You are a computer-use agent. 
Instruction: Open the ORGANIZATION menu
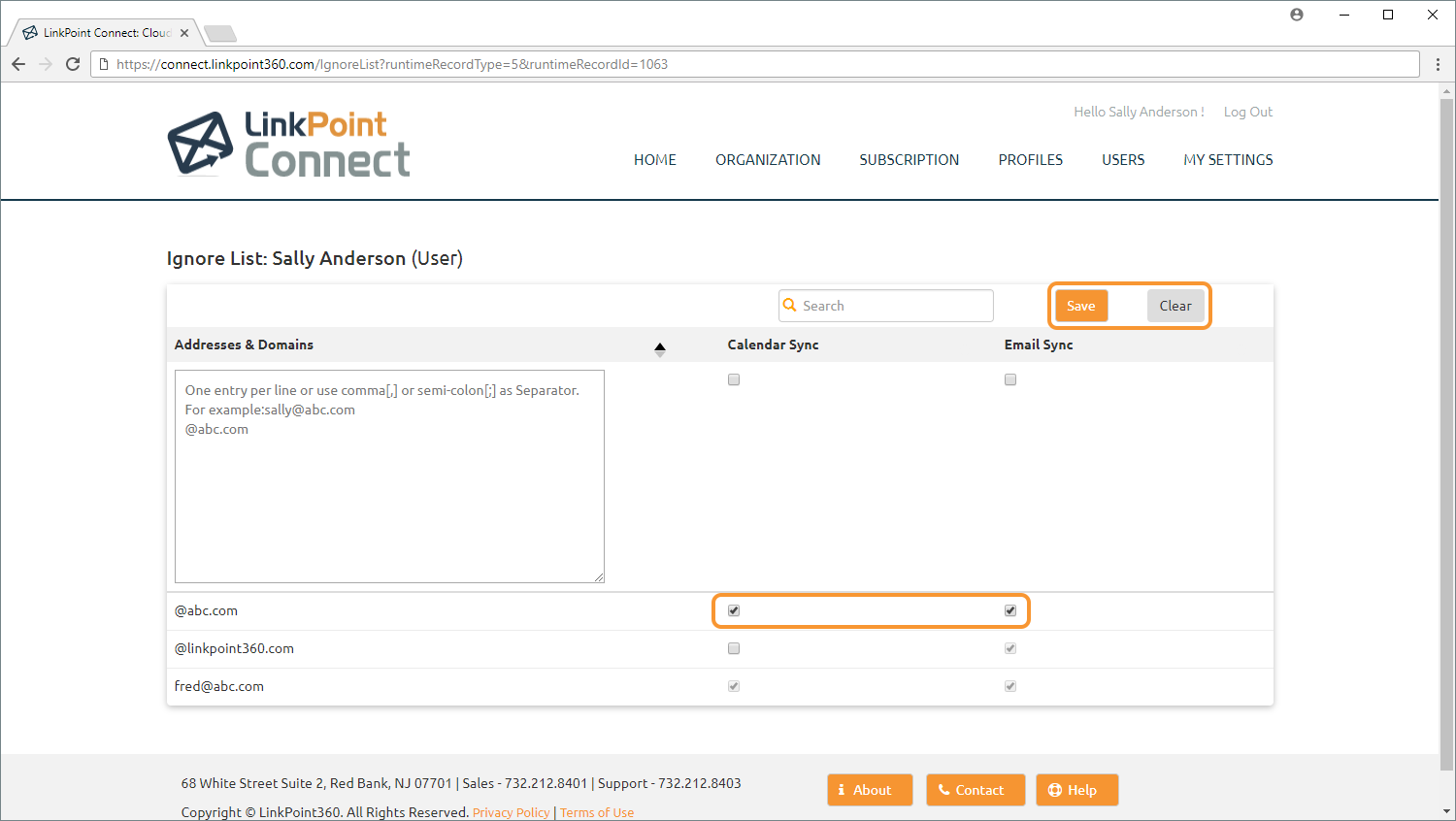click(x=768, y=160)
